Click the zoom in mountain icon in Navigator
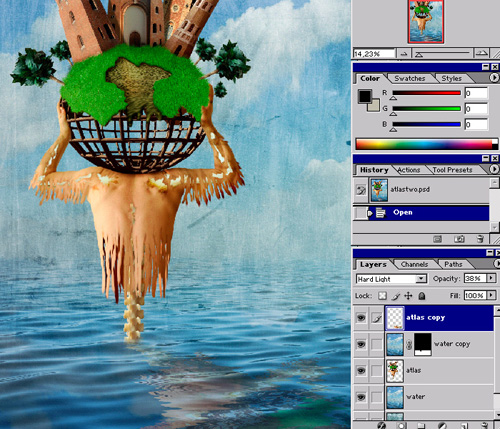 pyautogui.click(x=482, y=53)
